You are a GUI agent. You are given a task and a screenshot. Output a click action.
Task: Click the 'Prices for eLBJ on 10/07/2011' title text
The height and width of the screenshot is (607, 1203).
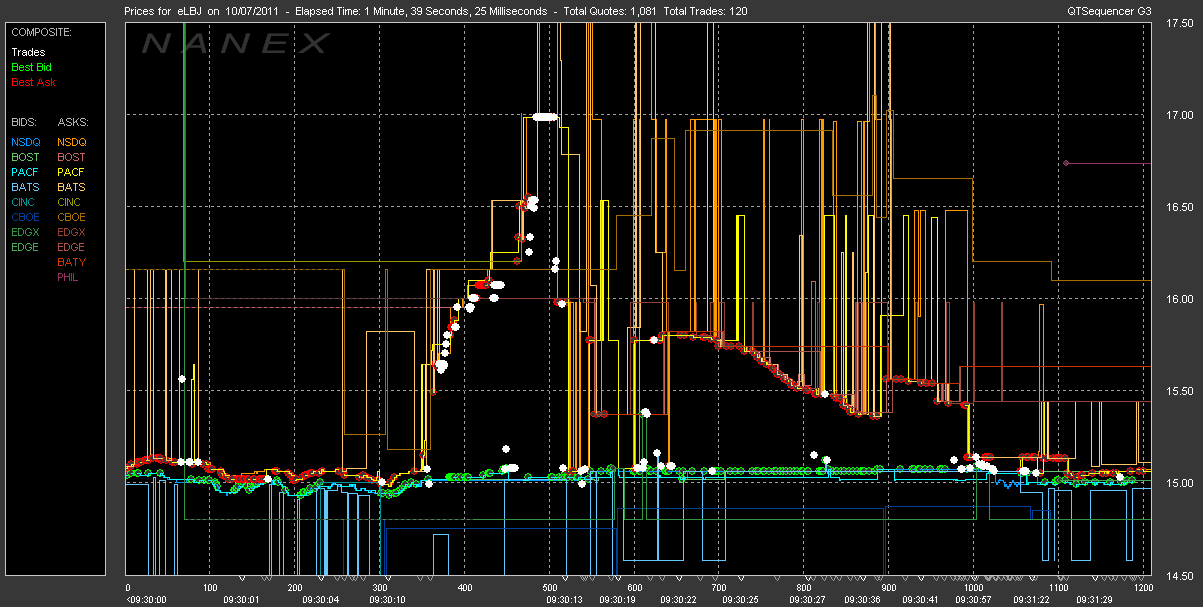[202, 11]
